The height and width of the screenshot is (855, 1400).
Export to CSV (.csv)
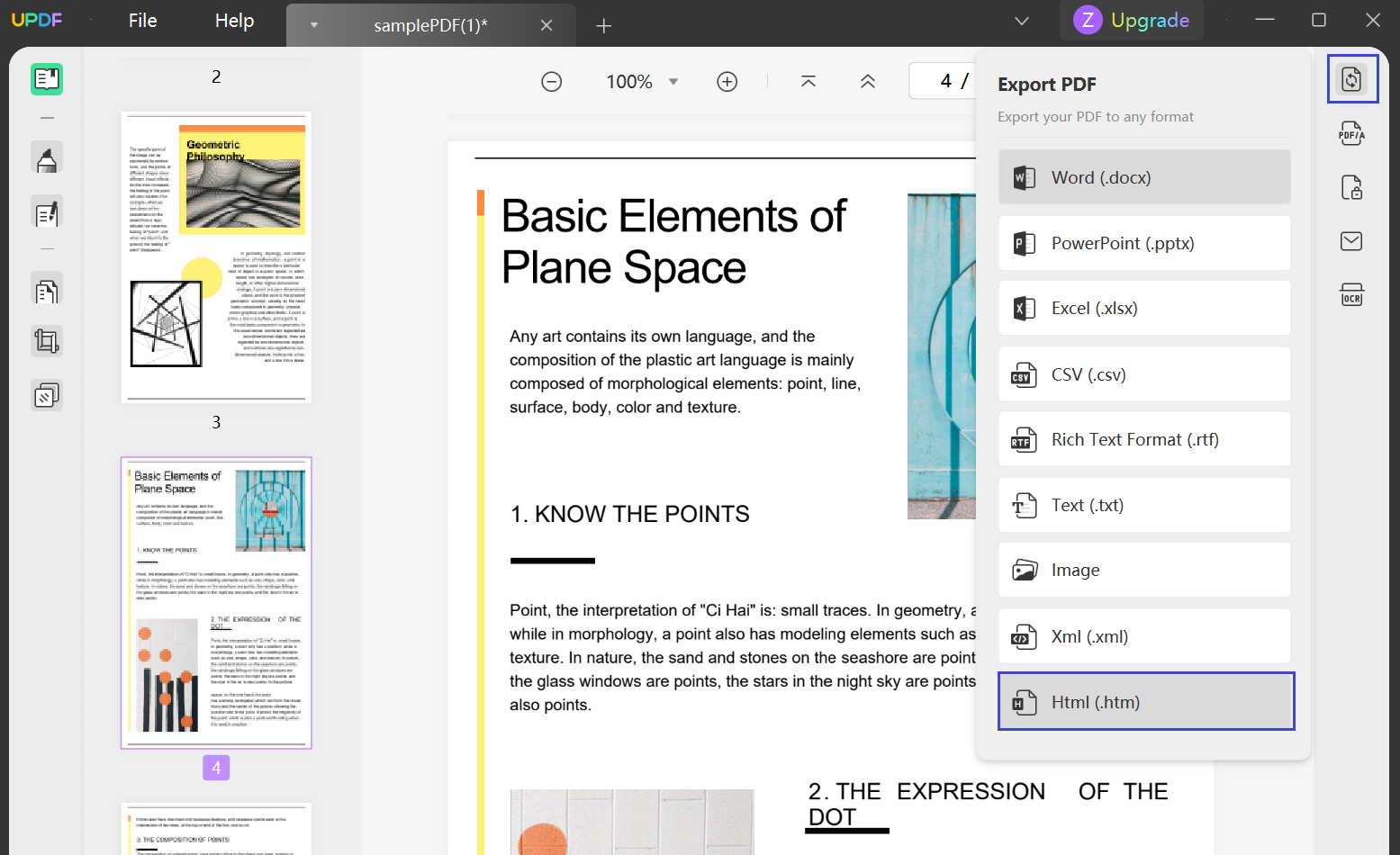pyautogui.click(x=1144, y=374)
